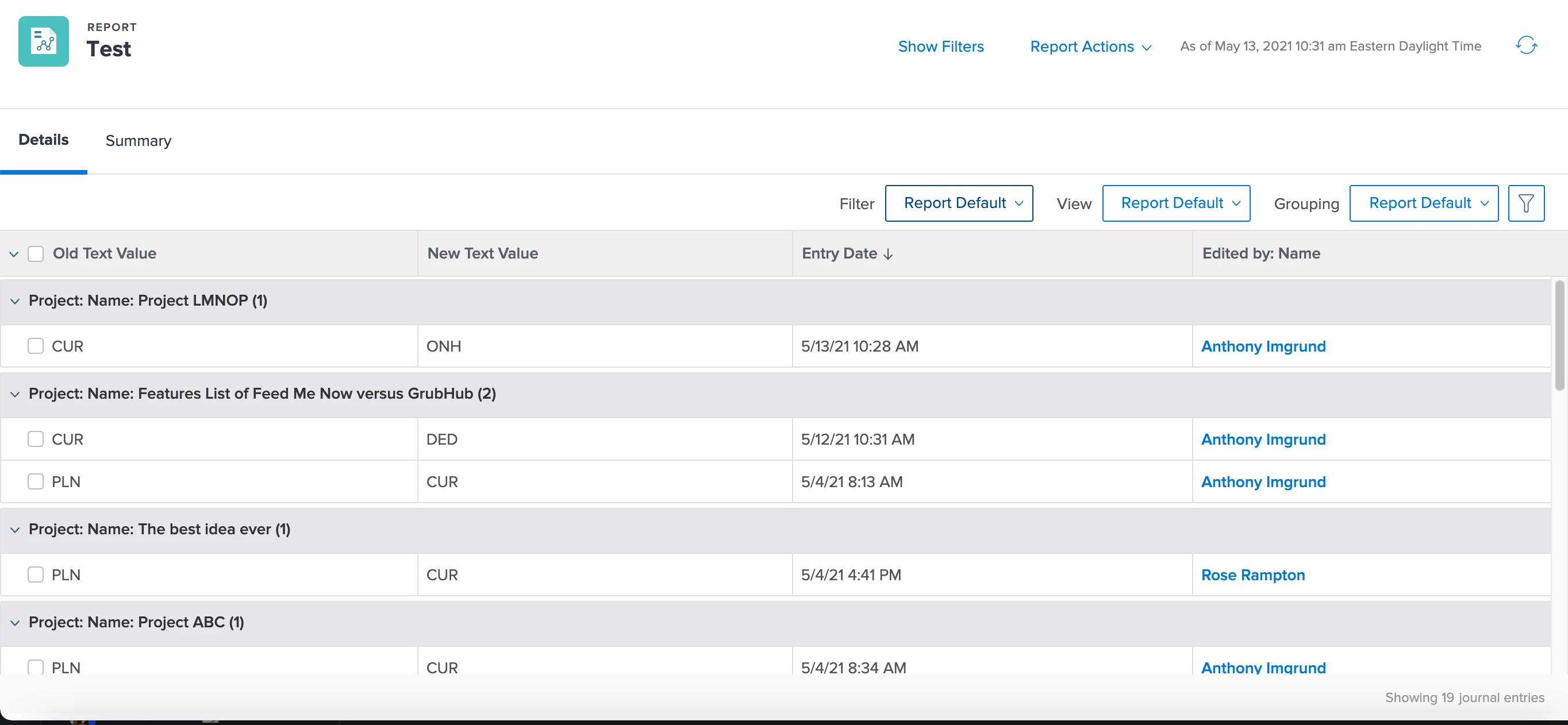Open the Report Actions menu
The image size is (1568, 725).
click(1090, 47)
